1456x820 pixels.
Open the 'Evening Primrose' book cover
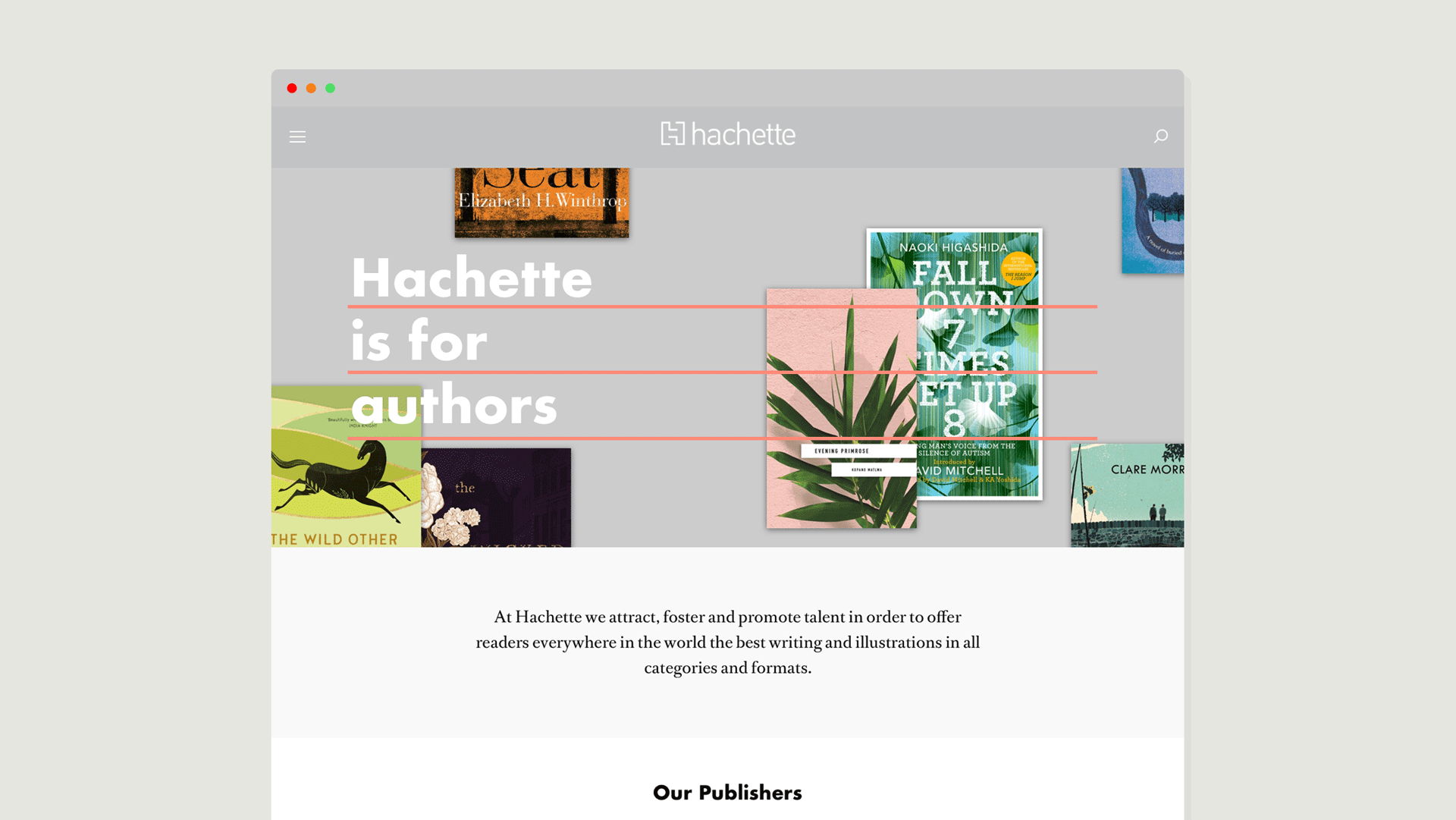840,410
